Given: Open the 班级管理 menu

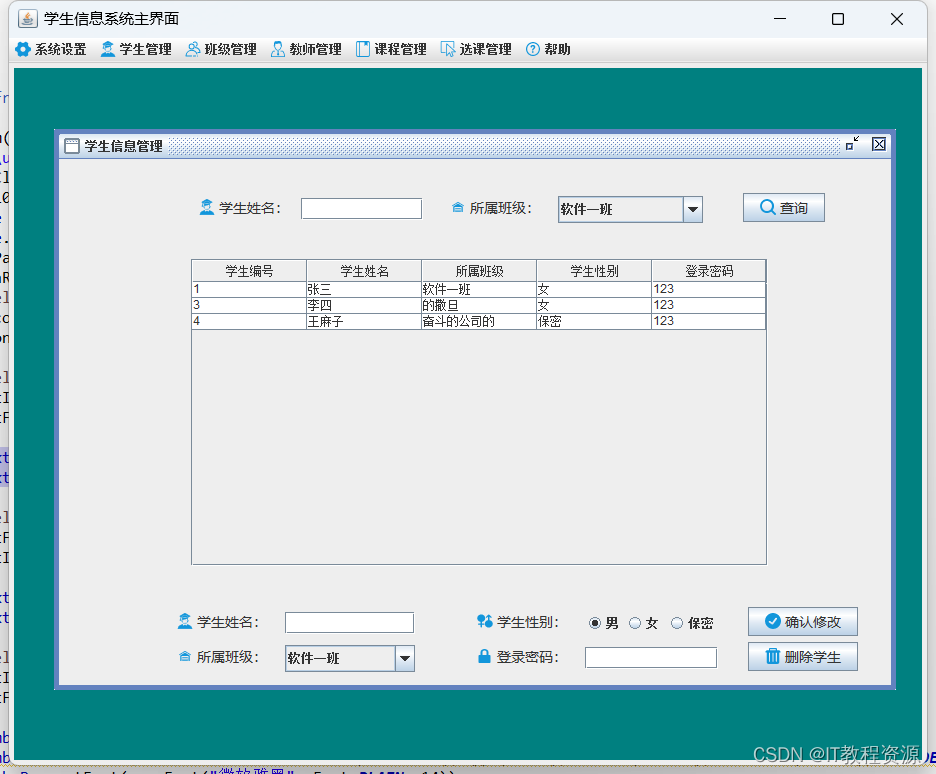Looking at the screenshot, I should point(221,49).
